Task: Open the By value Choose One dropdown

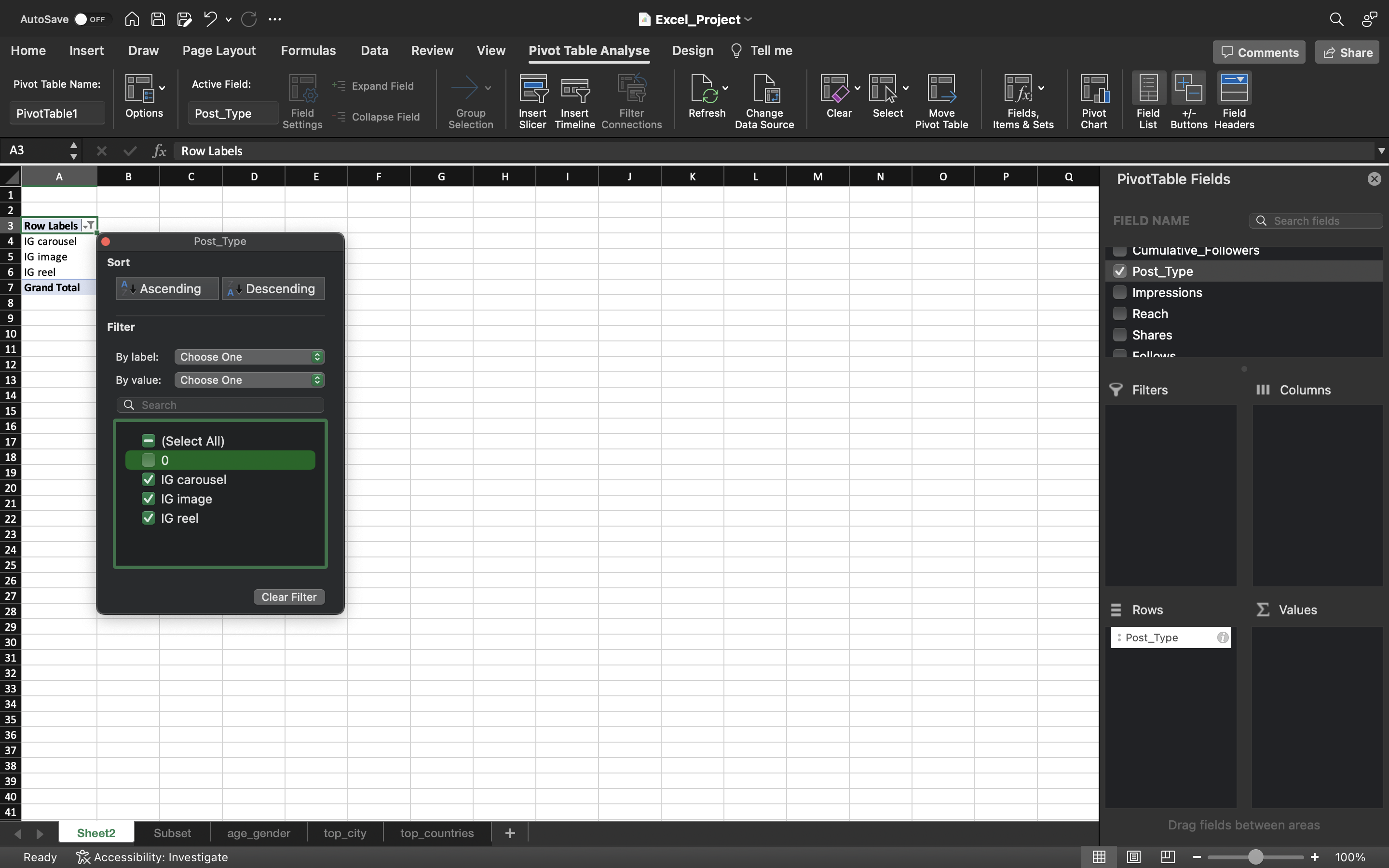Action: [x=250, y=380]
